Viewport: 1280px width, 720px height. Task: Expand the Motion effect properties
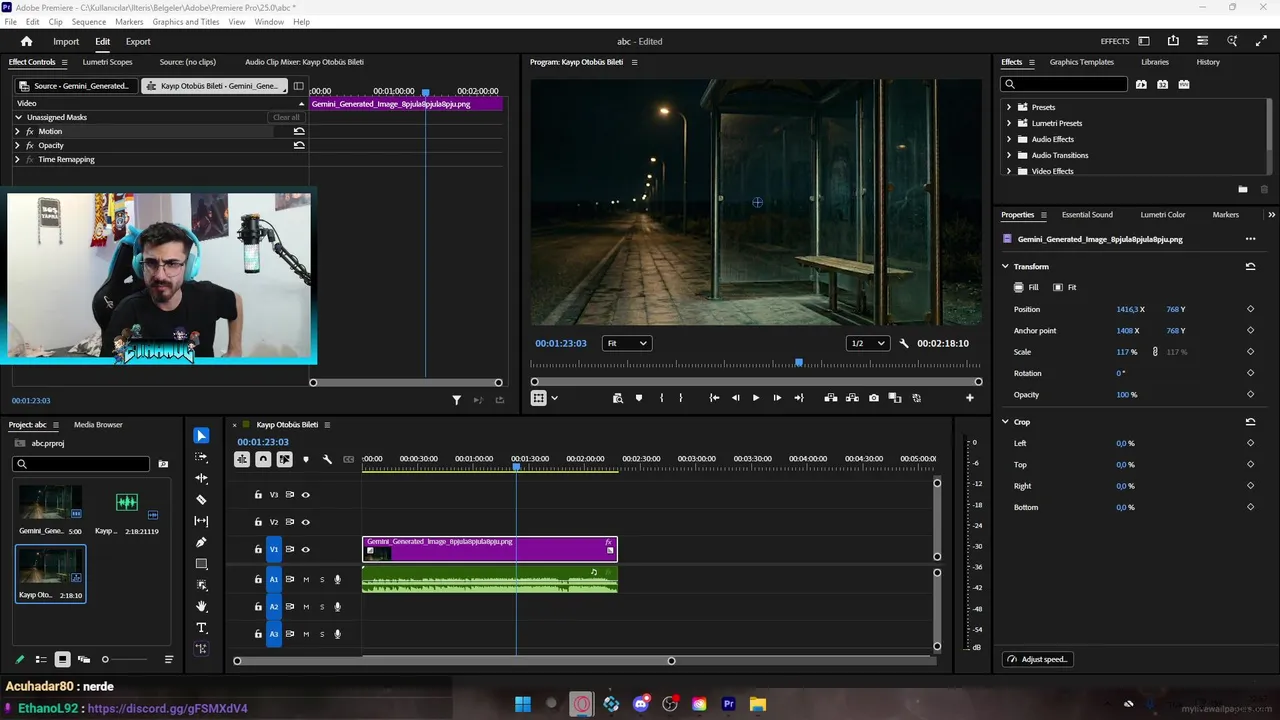tap(17, 131)
